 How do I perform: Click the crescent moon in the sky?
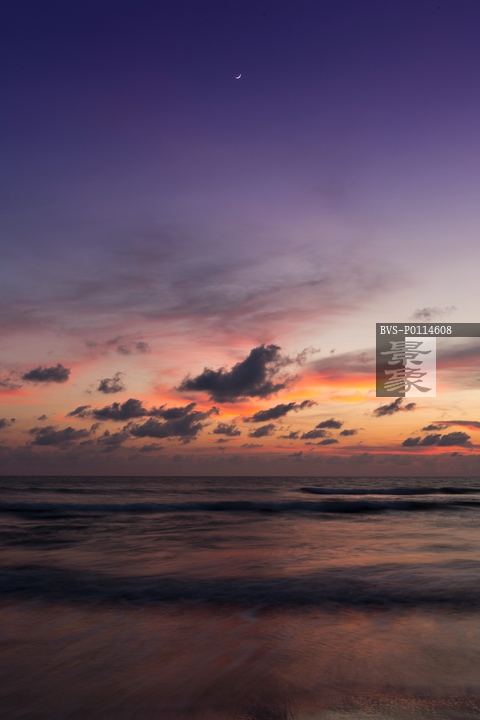click(238, 76)
